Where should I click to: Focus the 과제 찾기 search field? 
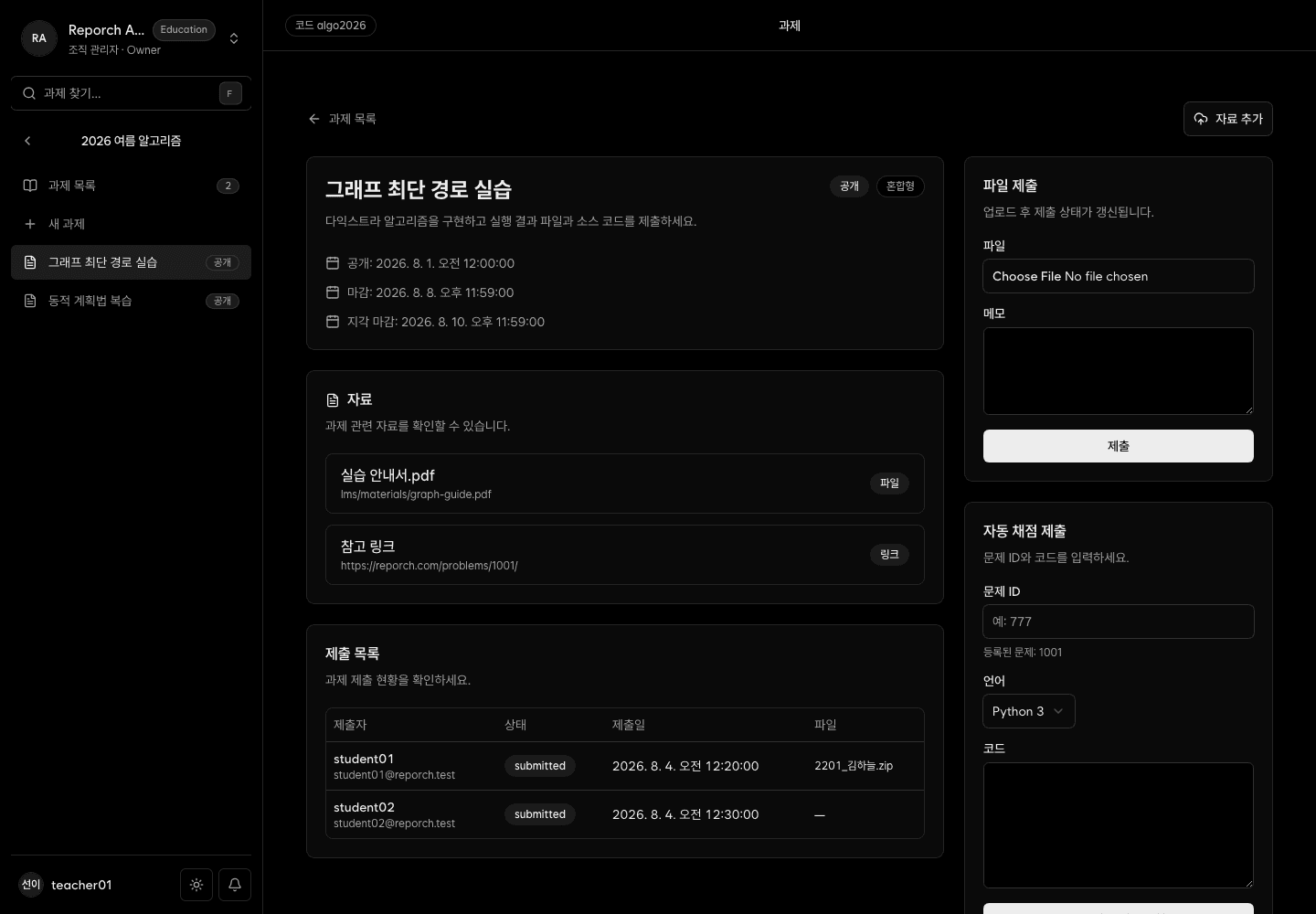tap(131, 93)
